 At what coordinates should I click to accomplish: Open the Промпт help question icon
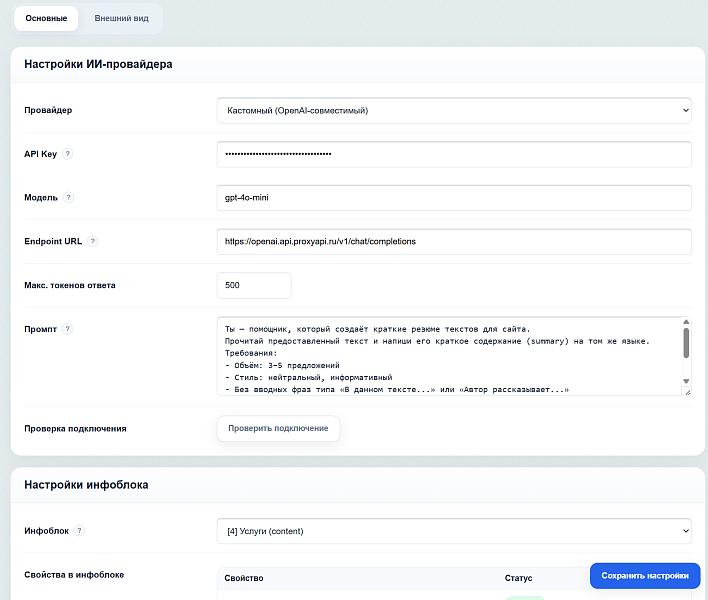click(x=67, y=329)
